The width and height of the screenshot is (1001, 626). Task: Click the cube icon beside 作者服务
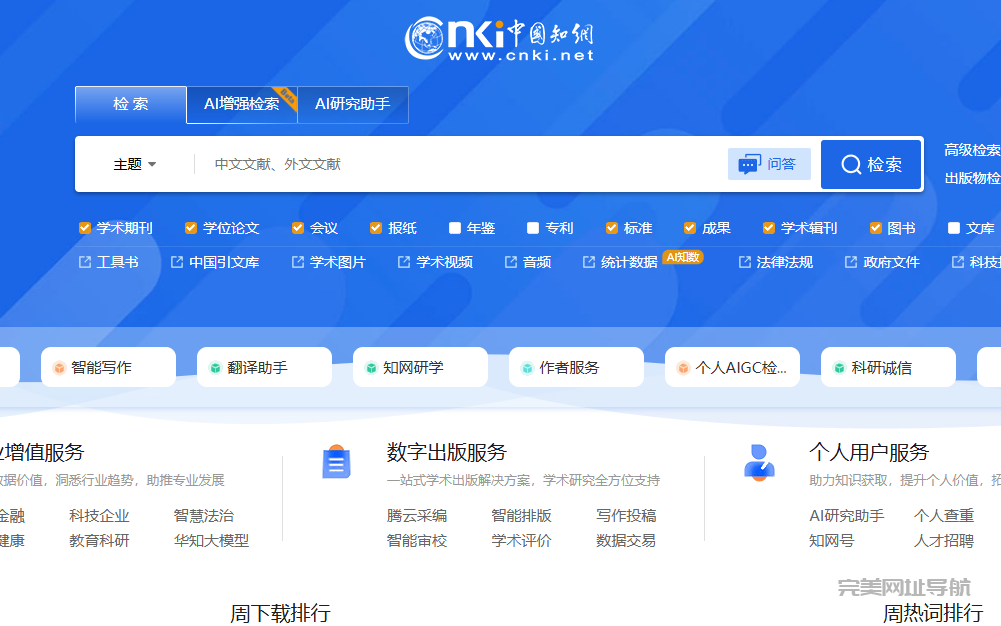527,368
